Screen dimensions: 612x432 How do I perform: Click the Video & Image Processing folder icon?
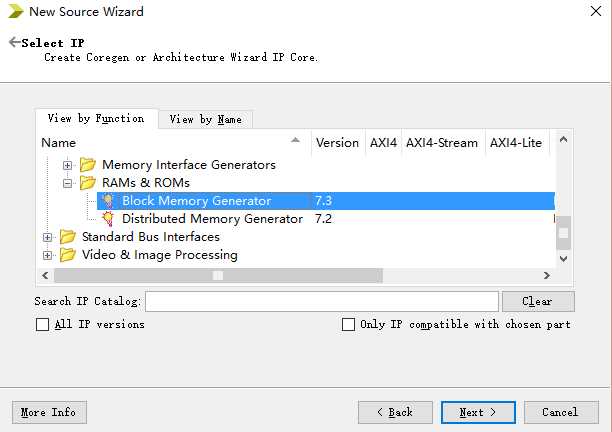pos(68,254)
